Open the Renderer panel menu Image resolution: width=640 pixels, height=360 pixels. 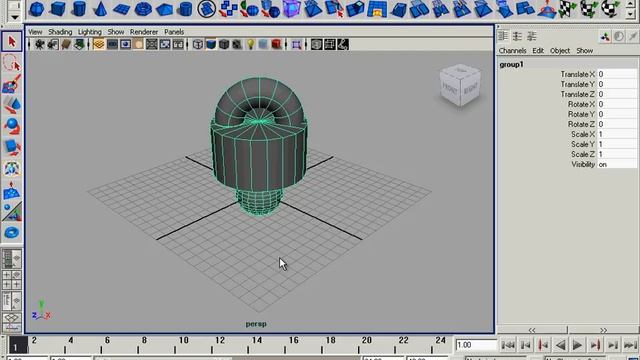pyautogui.click(x=144, y=32)
